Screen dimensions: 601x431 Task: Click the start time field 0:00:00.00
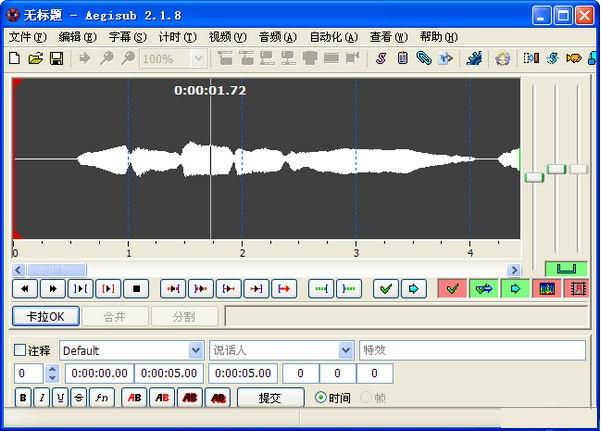(x=100, y=373)
